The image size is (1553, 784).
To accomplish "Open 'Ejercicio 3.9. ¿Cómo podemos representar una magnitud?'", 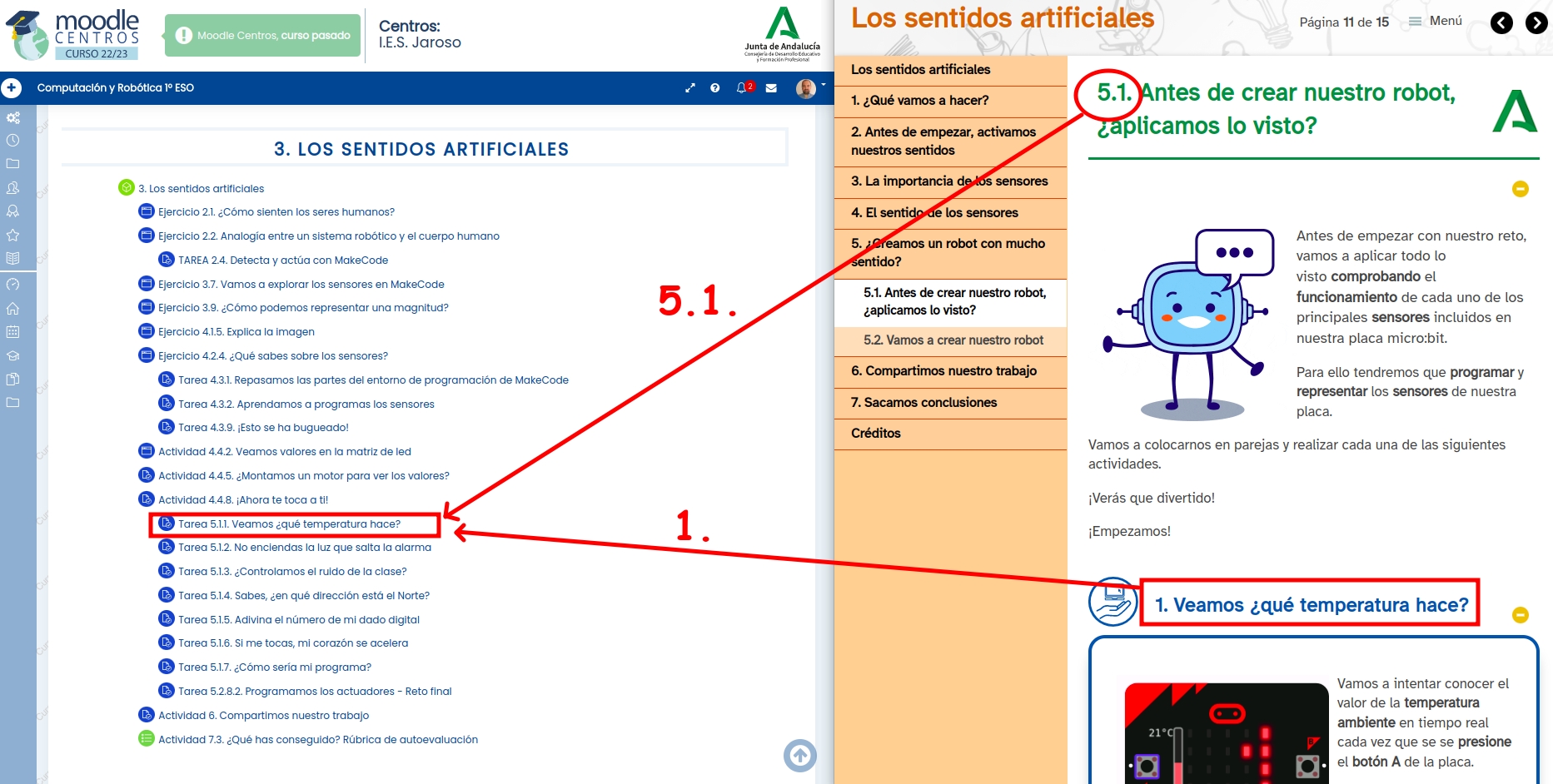I will pos(303,308).
